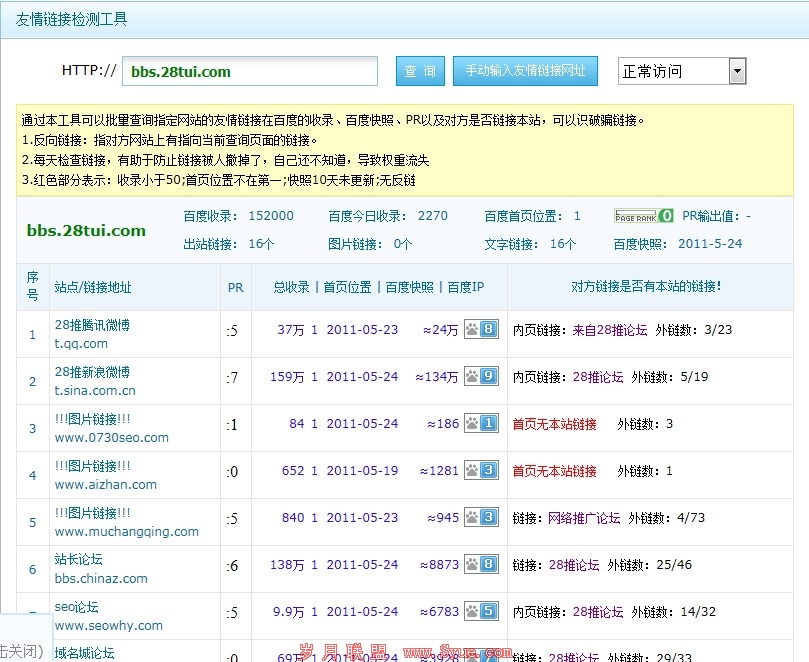The height and width of the screenshot is (662, 809).
Task: Open the 站长论坛 site link
Action: coord(78,559)
